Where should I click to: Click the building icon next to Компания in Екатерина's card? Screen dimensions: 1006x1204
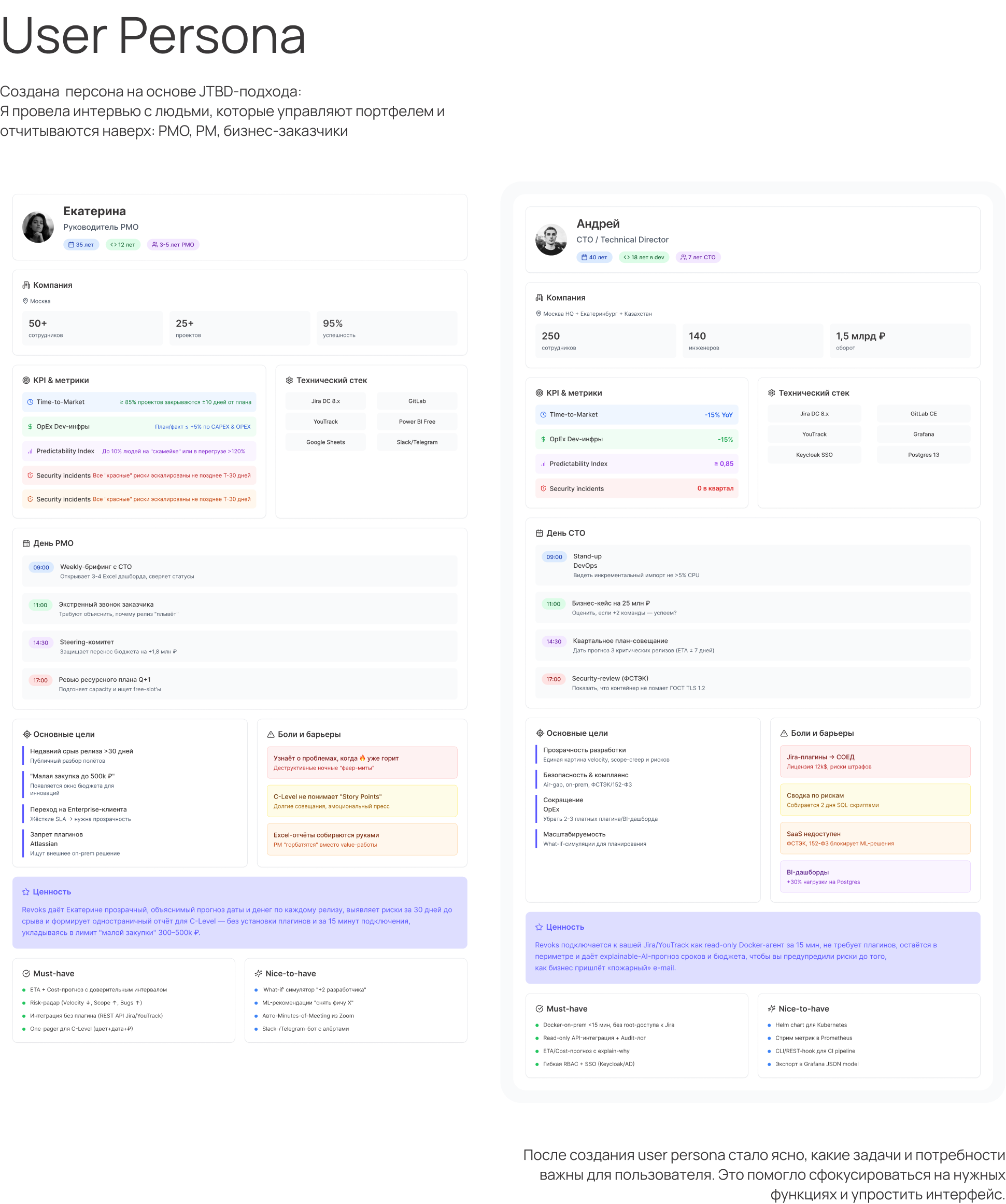pos(26,285)
